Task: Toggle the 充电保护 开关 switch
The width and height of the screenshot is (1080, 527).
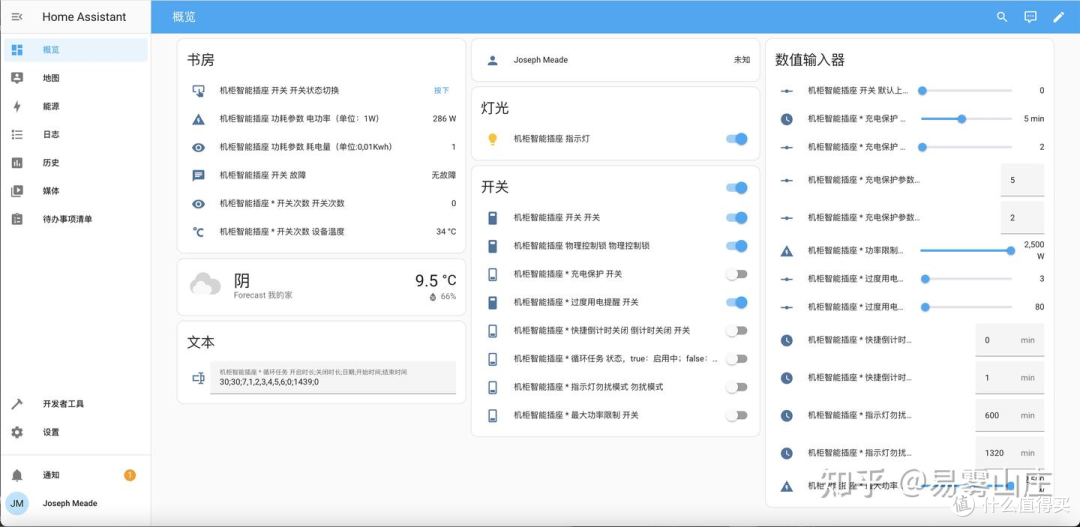Action: click(736, 274)
